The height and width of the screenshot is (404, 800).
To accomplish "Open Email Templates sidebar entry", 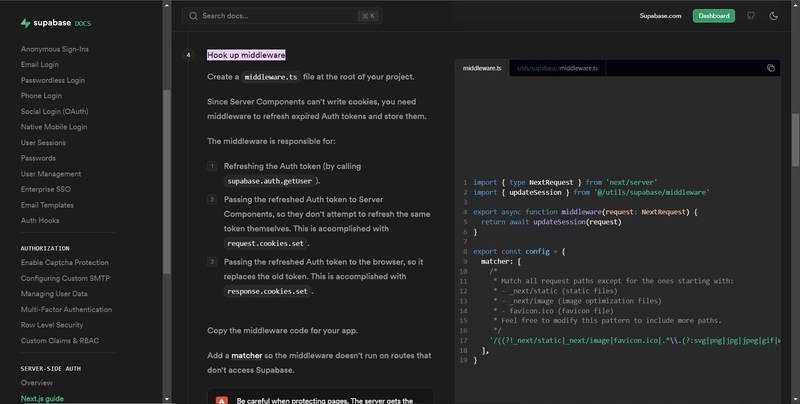I will (47, 205).
